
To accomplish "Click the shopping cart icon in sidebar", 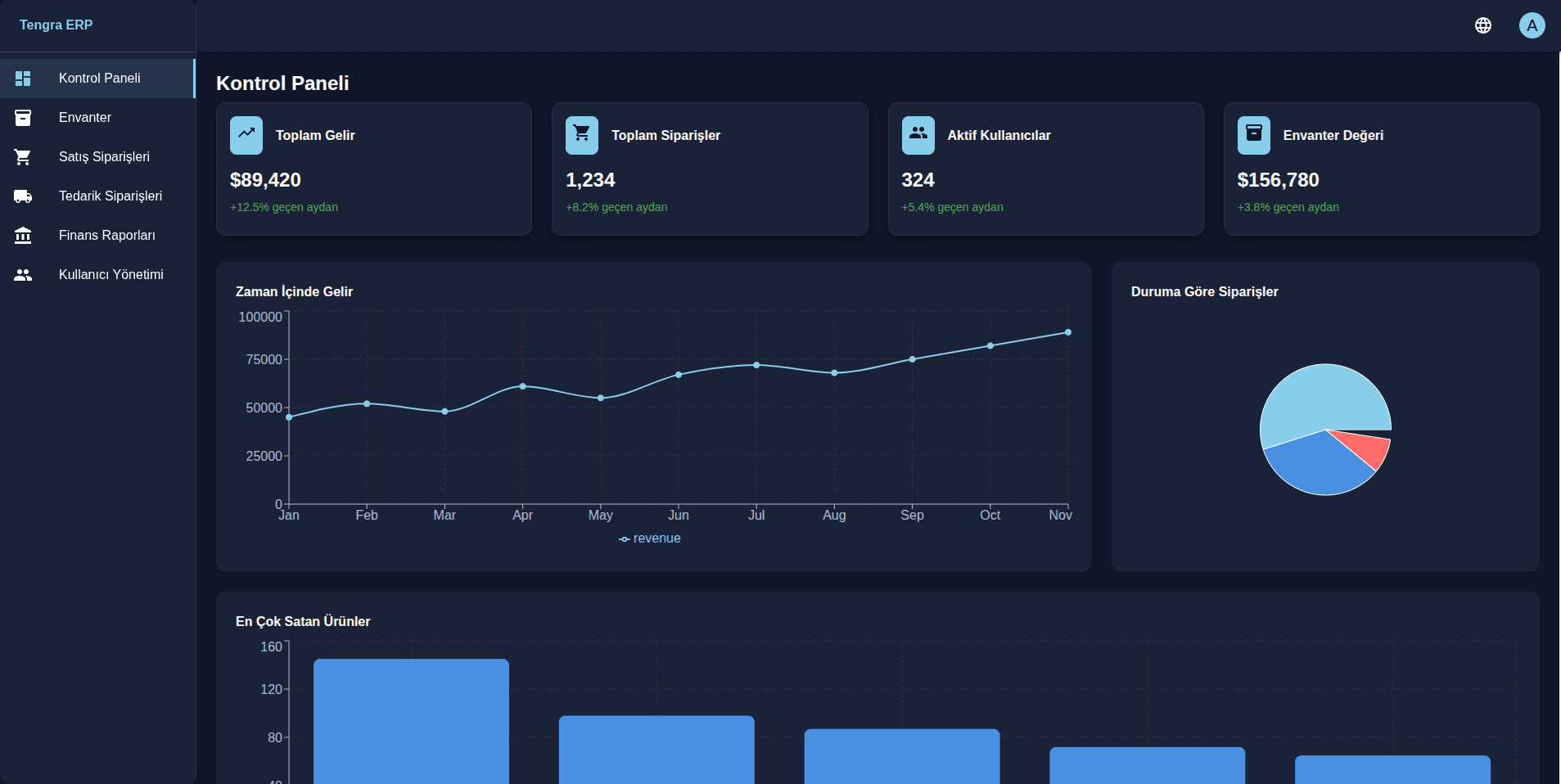I will (23, 157).
